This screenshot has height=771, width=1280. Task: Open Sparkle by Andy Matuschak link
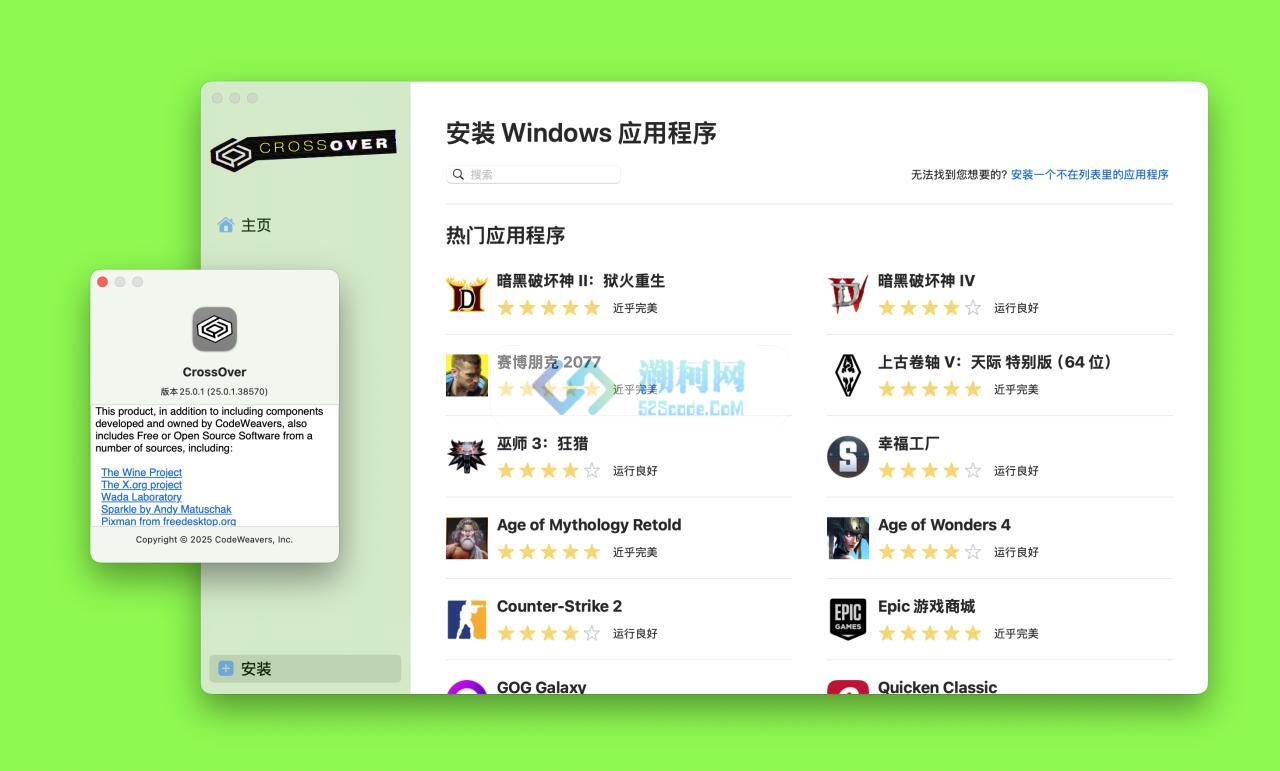tap(166, 509)
